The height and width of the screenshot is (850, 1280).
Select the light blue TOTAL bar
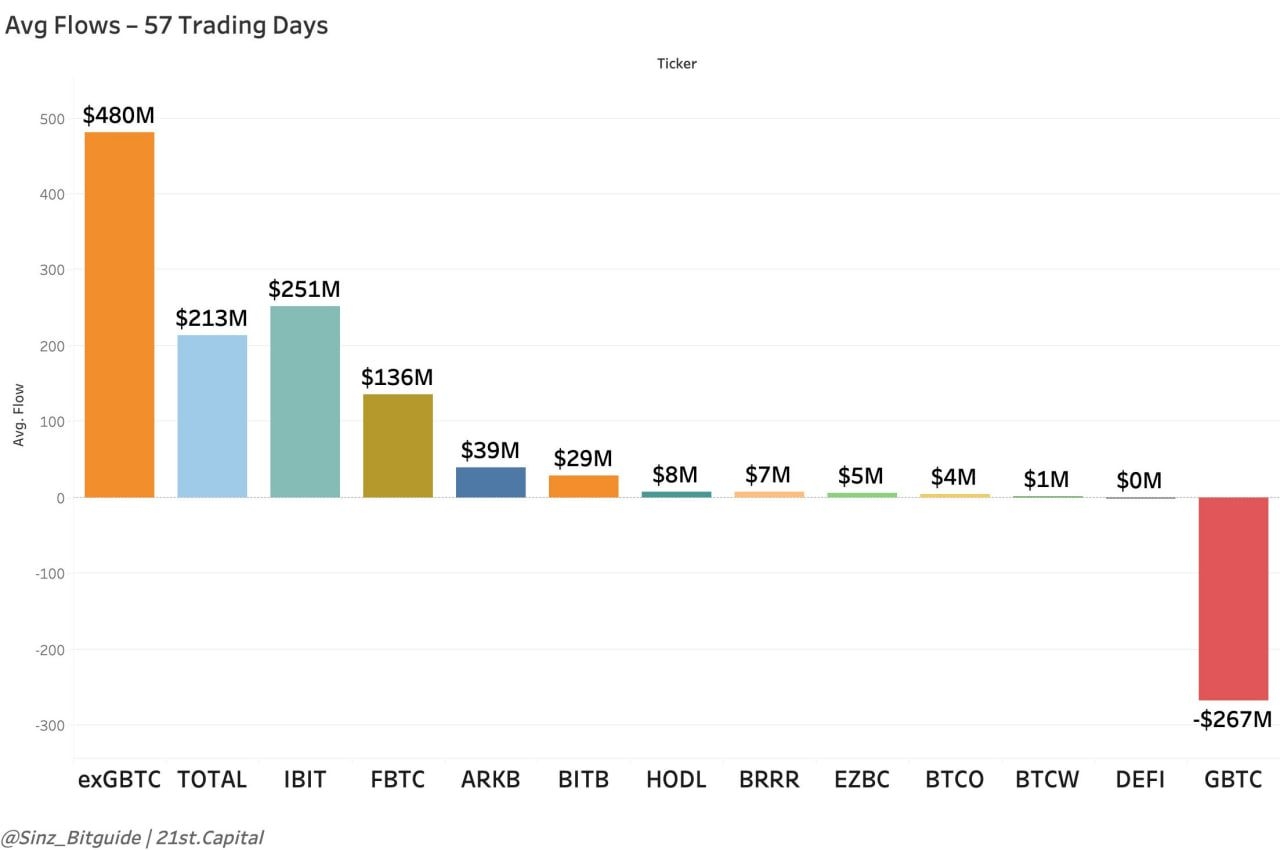212,415
